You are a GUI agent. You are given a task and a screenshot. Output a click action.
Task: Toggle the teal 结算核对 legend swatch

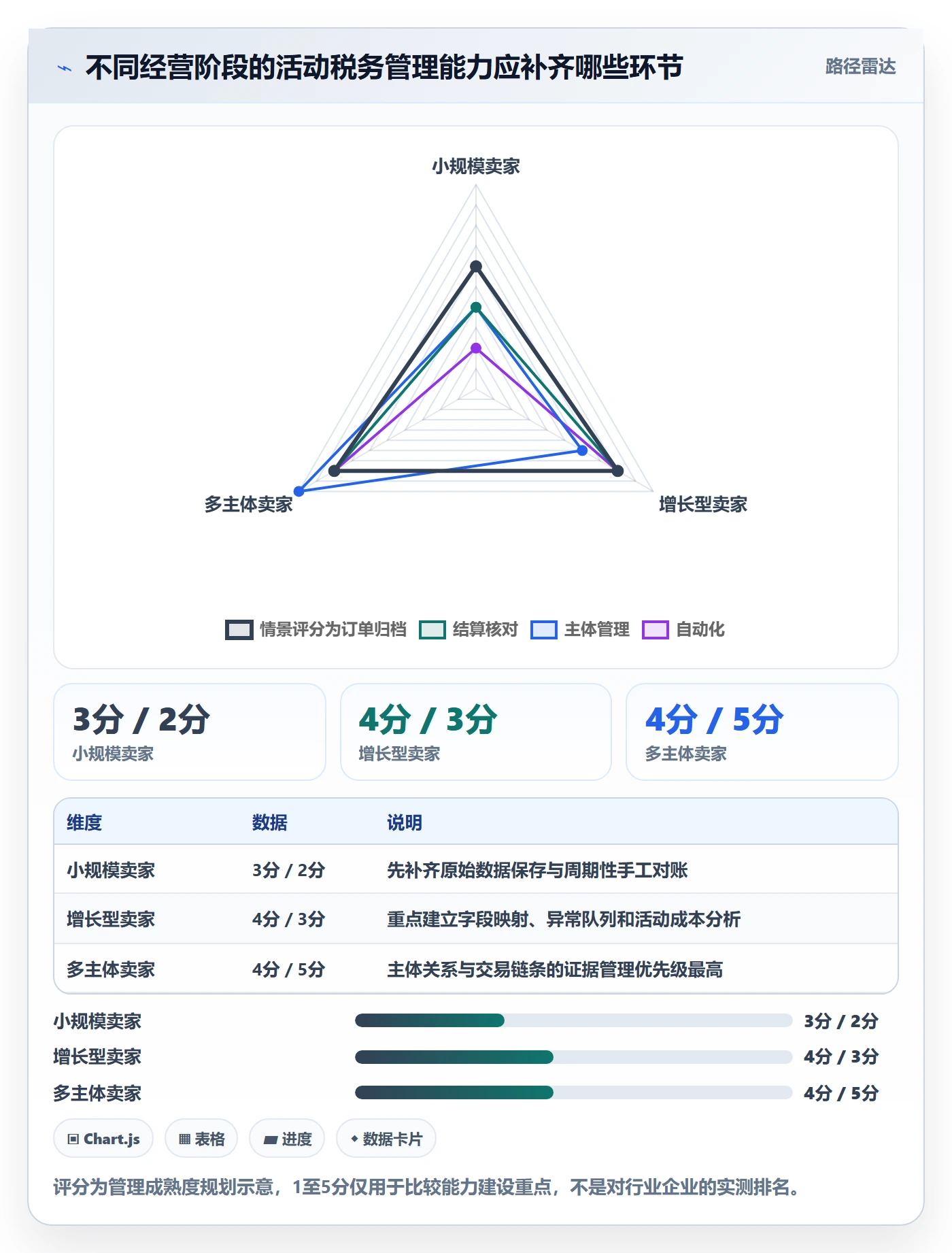coord(432,630)
